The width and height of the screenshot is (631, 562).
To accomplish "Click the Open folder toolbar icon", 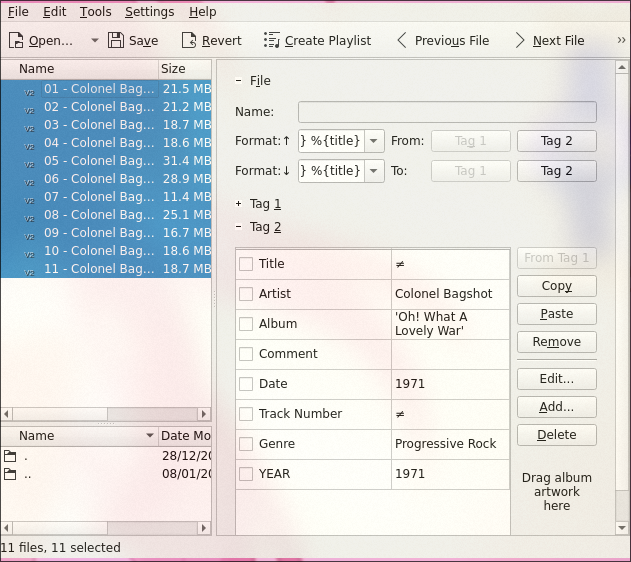I will (x=16, y=41).
